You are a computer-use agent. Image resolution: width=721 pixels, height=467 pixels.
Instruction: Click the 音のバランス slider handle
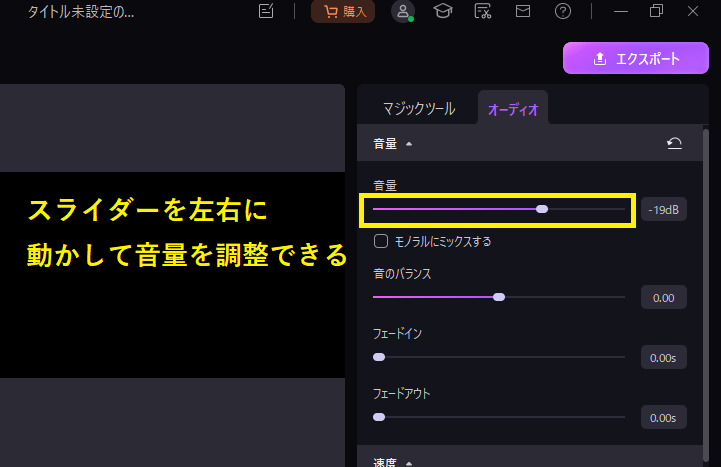pyautogui.click(x=499, y=297)
